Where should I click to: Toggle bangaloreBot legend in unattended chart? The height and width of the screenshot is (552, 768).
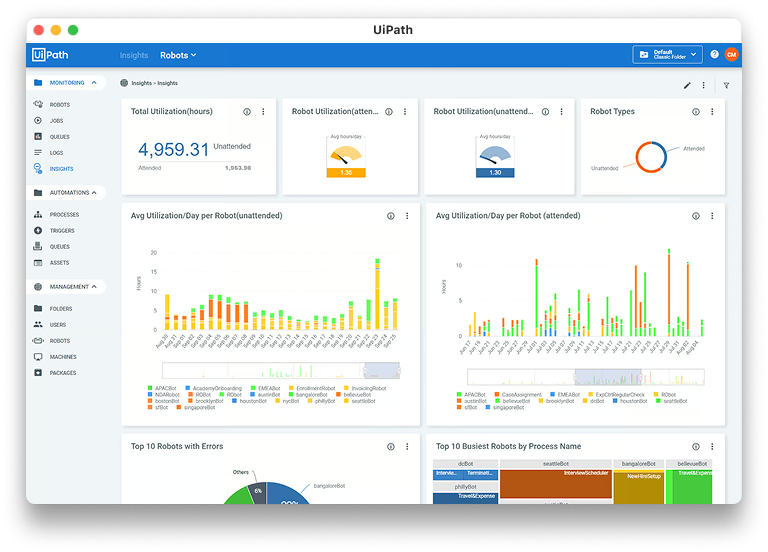coord(308,395)
